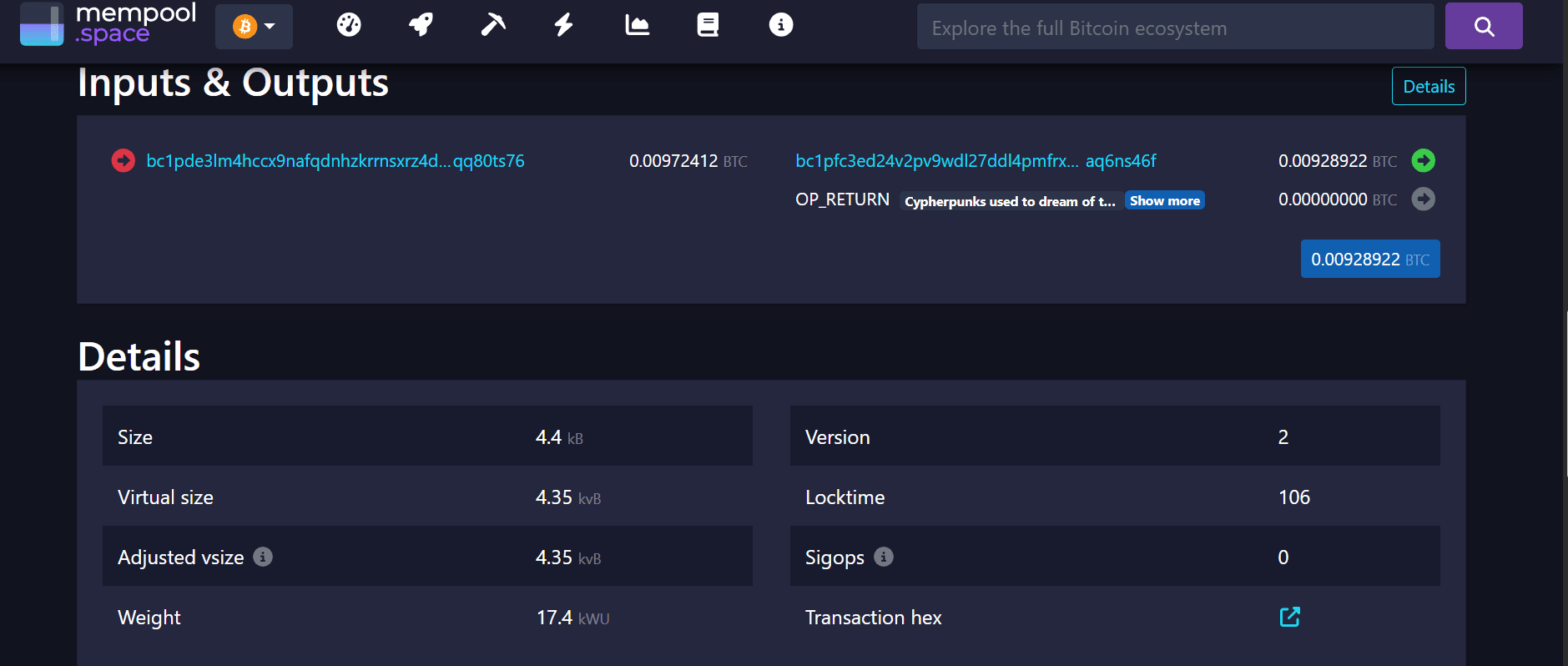Viewport: 1568px width, 666px height.
Task: Click the green output arrow icon
Action: click(x=1423, y=160)
